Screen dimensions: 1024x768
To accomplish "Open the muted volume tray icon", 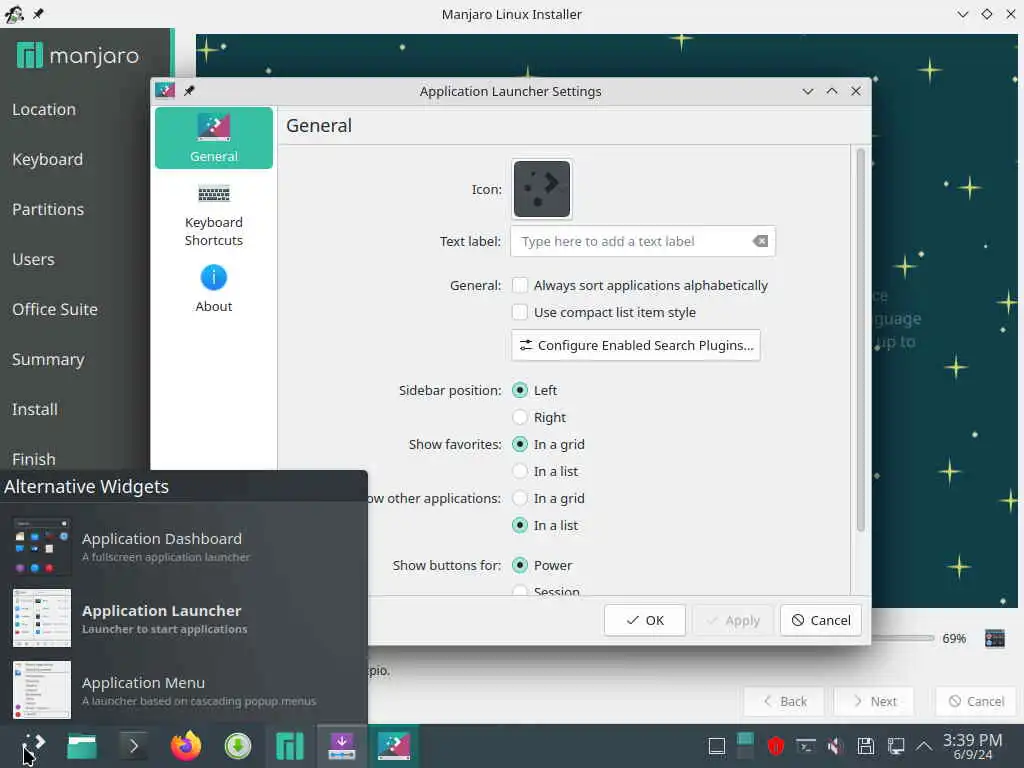I will [x=835, y=746].
